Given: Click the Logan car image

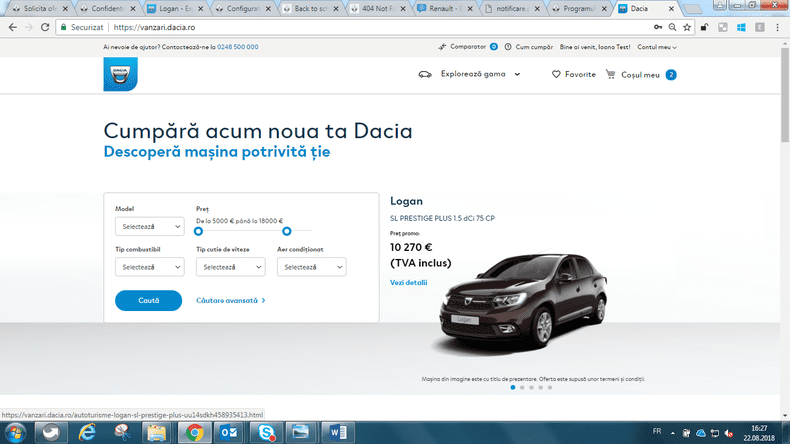Looking at the screenshot, I should point(521,302).
